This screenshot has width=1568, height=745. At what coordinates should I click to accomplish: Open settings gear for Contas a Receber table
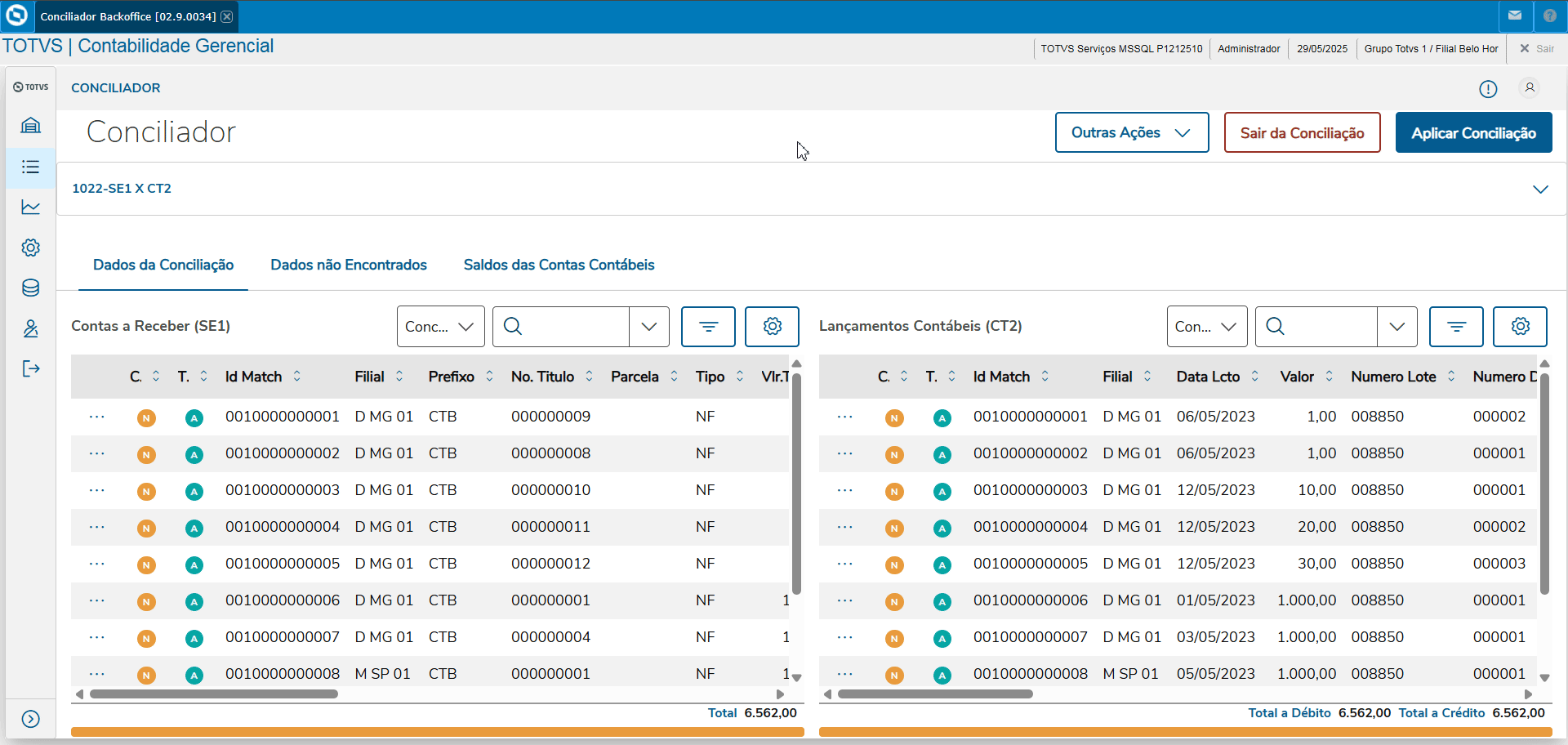coord(772,327)
